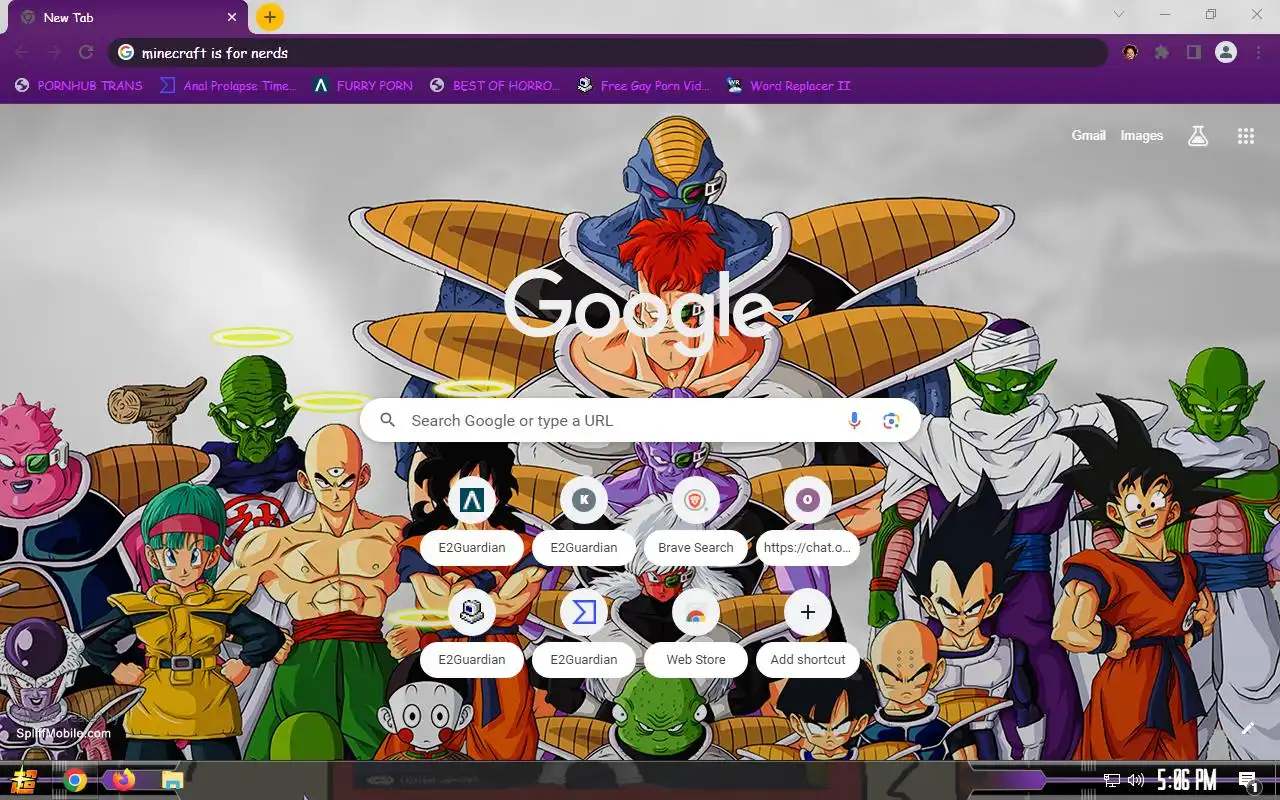Screen dimensions: 1280x800
Task: Go back with the back arrow
Action: 22,52
